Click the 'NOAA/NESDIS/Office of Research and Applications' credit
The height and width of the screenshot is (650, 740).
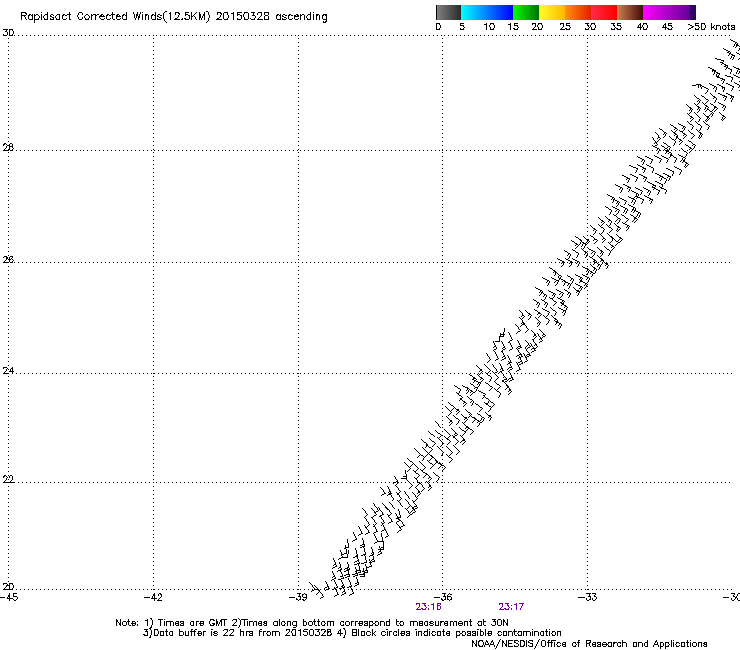click(589, 644)
